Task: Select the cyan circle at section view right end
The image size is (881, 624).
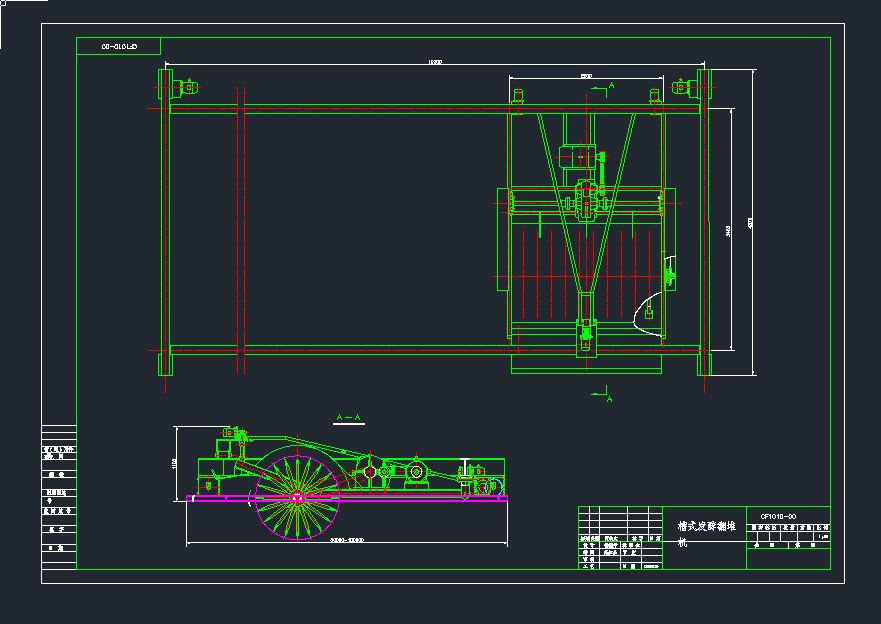Action: tap(487, 487)
